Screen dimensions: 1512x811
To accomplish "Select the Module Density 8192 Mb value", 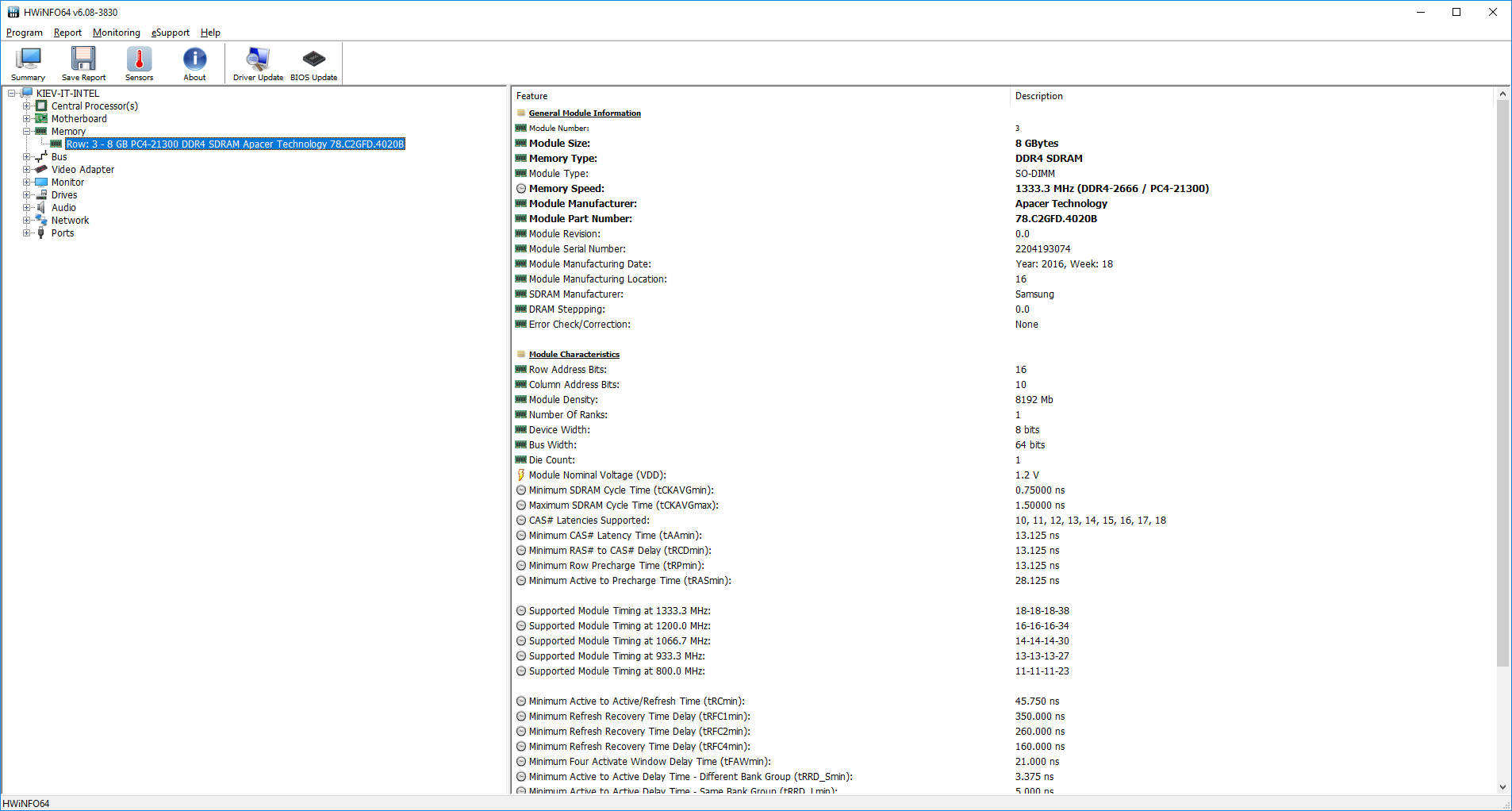I will (1034, 399).
